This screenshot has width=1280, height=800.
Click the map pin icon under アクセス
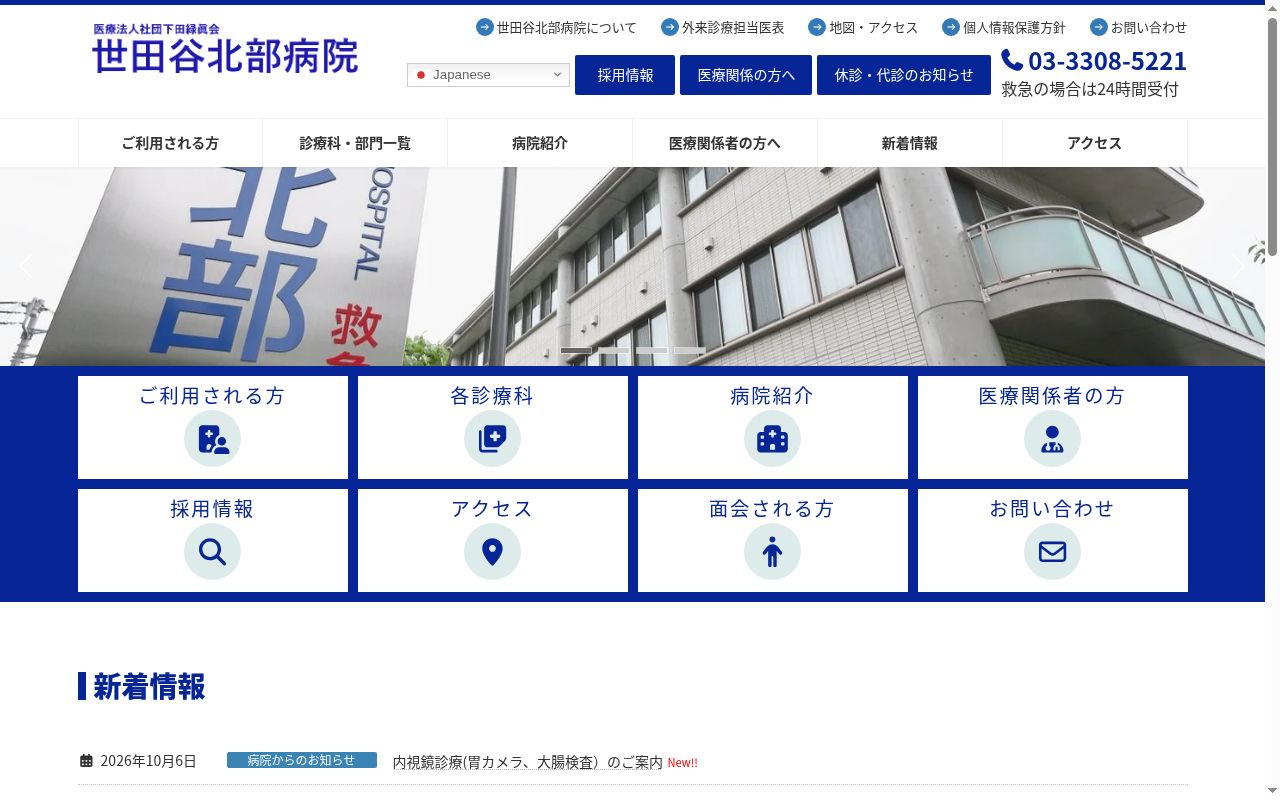[493, 552]
